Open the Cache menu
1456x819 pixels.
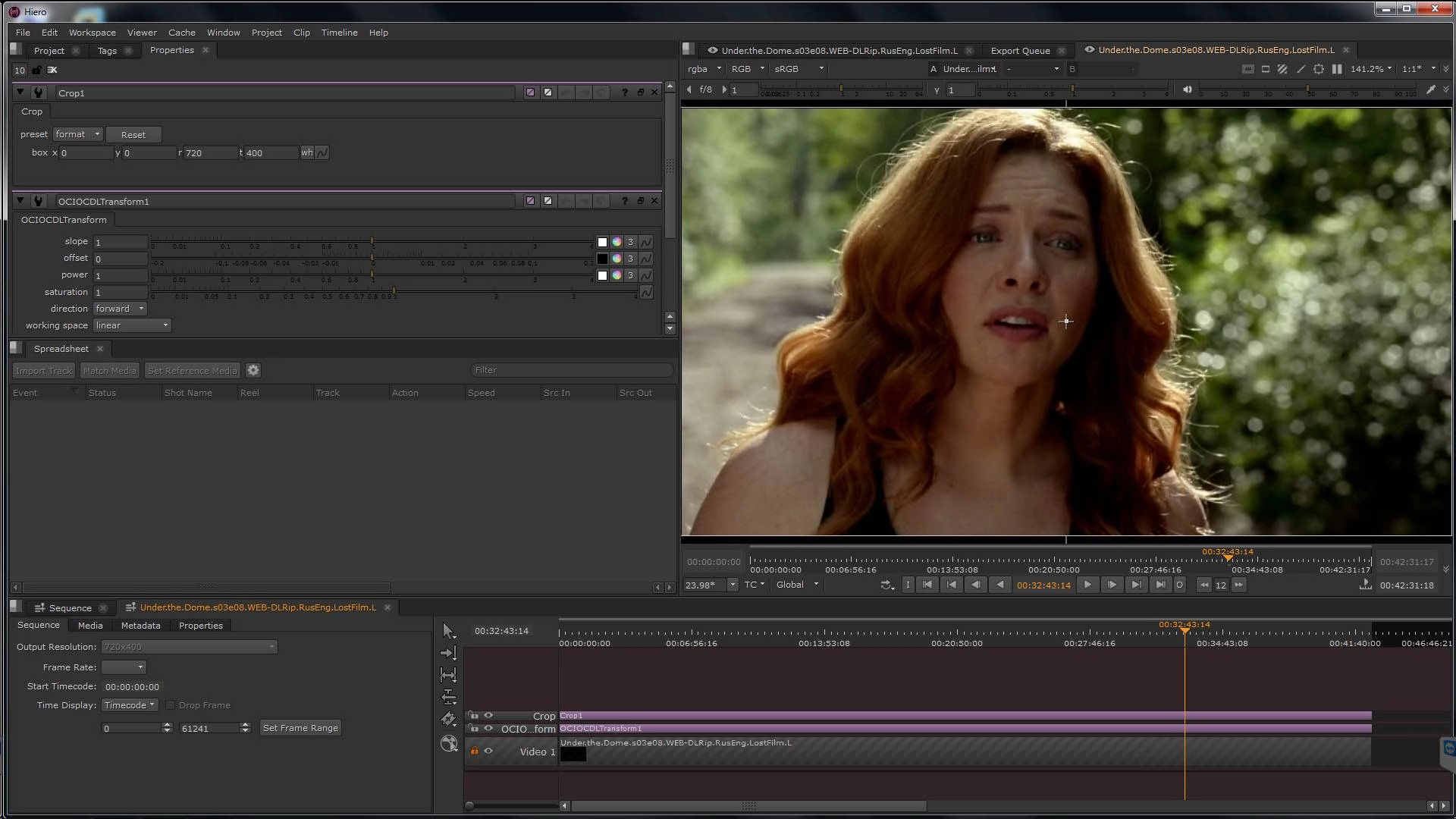click(x=181, y=33)
